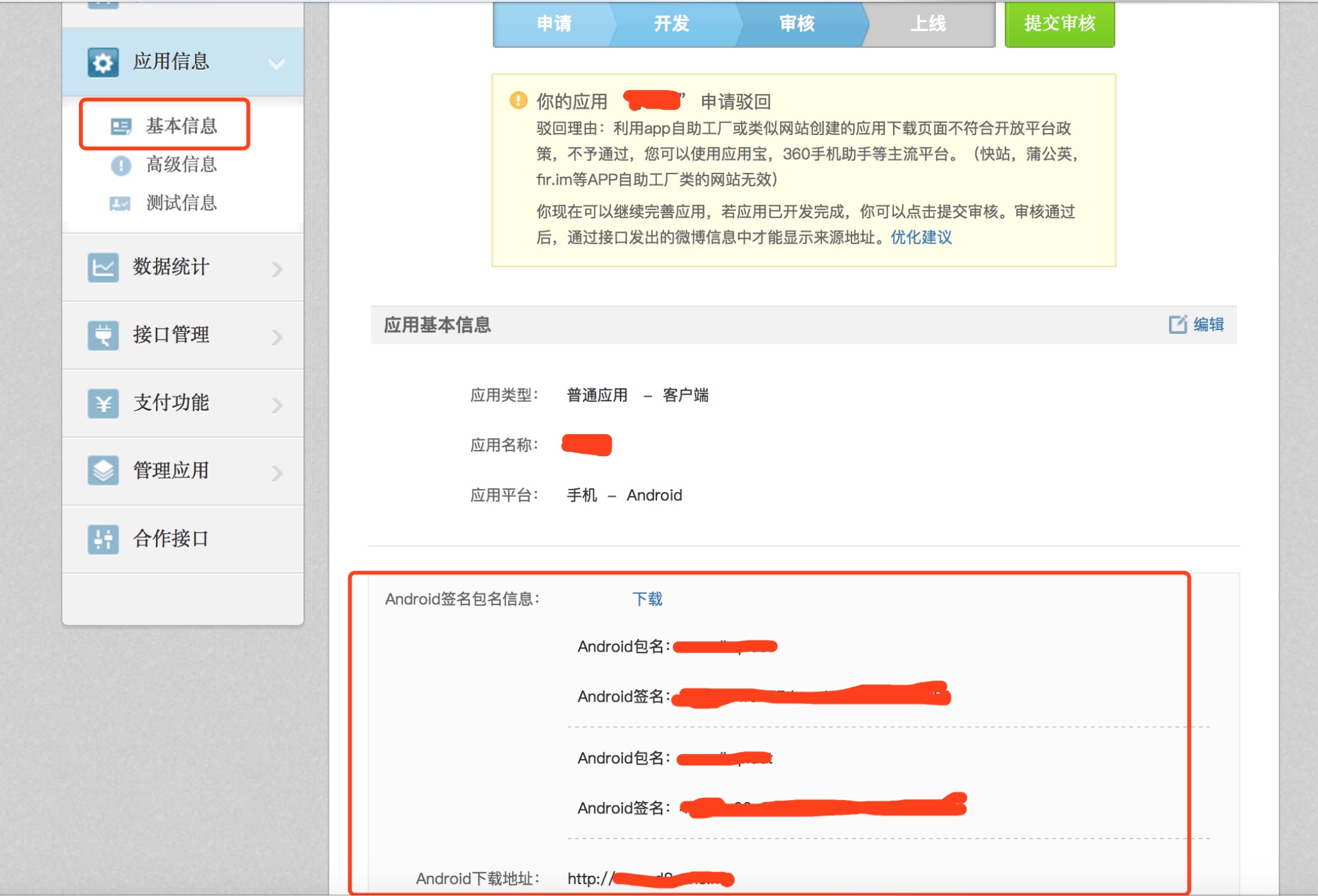Image resolution: width=1318 pixels, height=896 pixels.
Task: Open the 优化建议 link
Action: (x=921, y=237)
